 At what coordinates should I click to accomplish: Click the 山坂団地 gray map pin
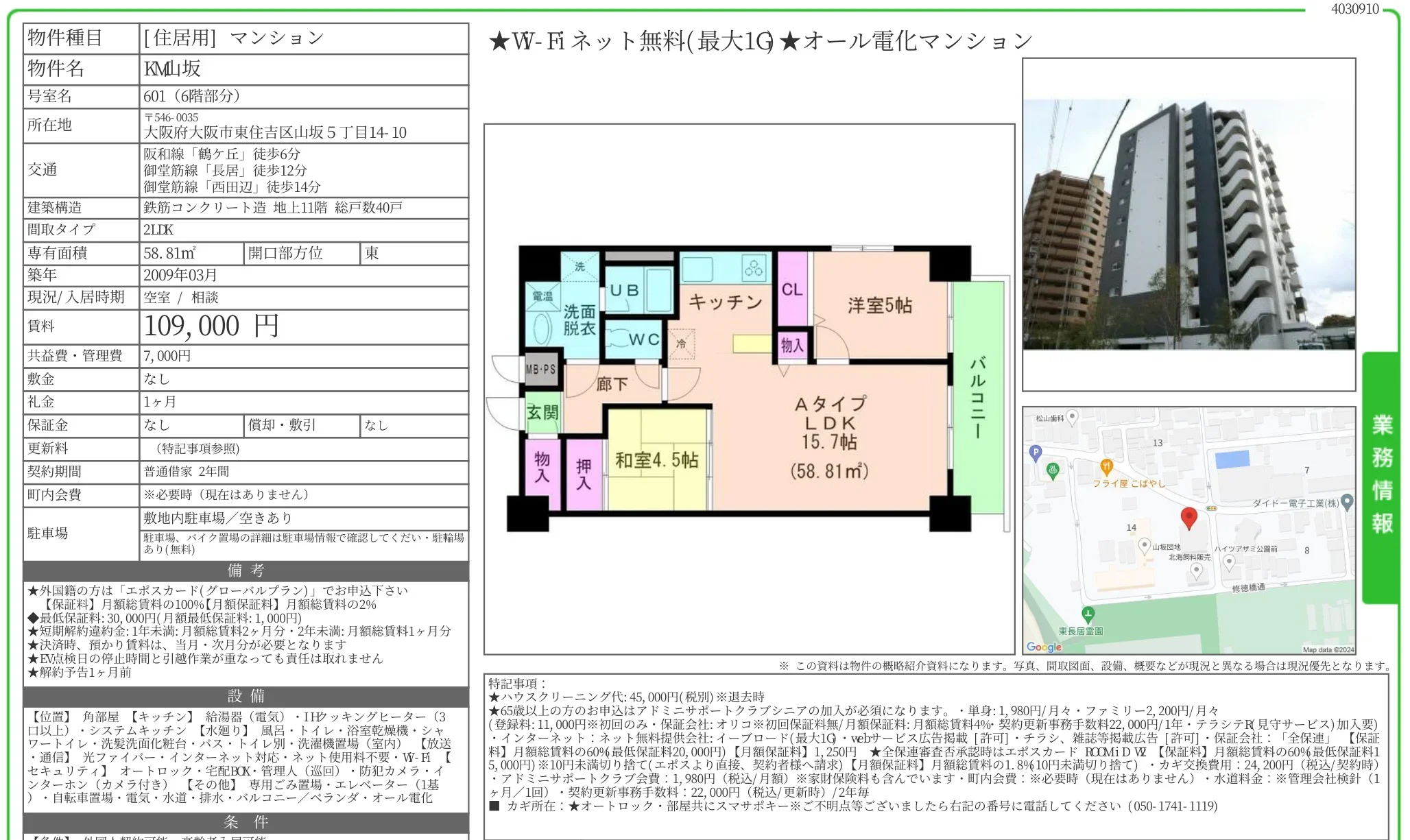(1144, 546)
